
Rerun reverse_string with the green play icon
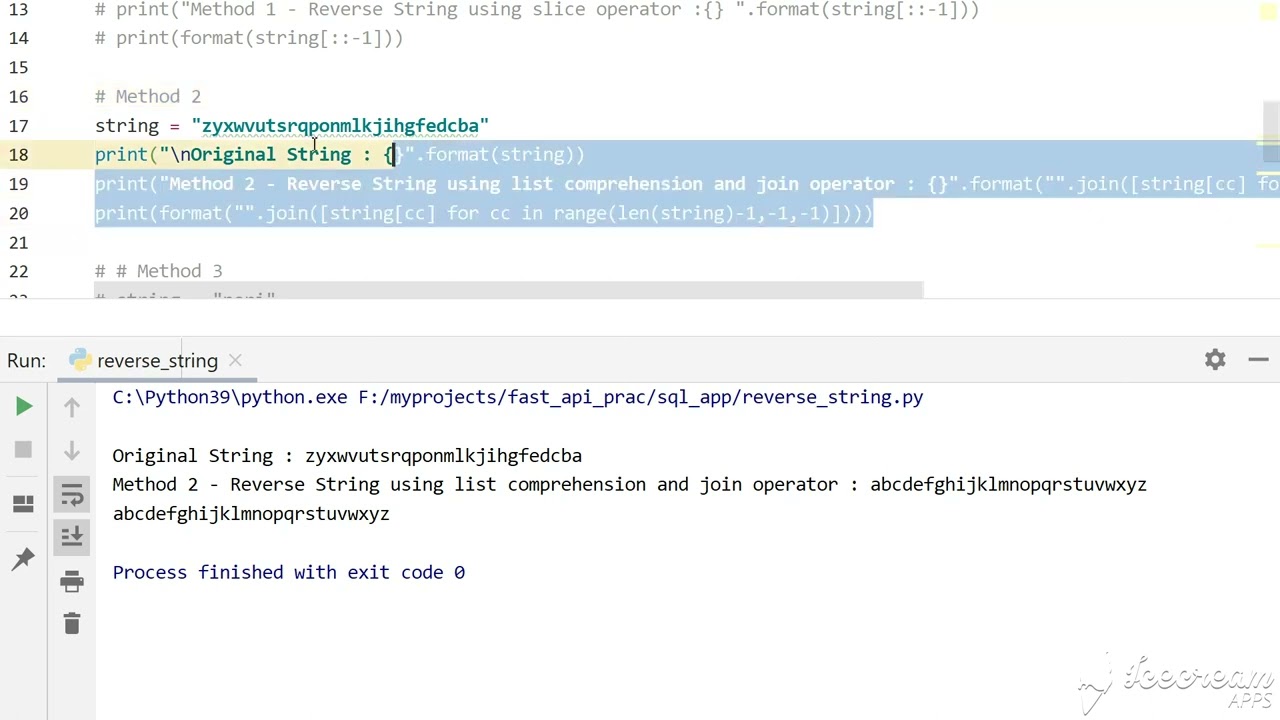(23, 406)
